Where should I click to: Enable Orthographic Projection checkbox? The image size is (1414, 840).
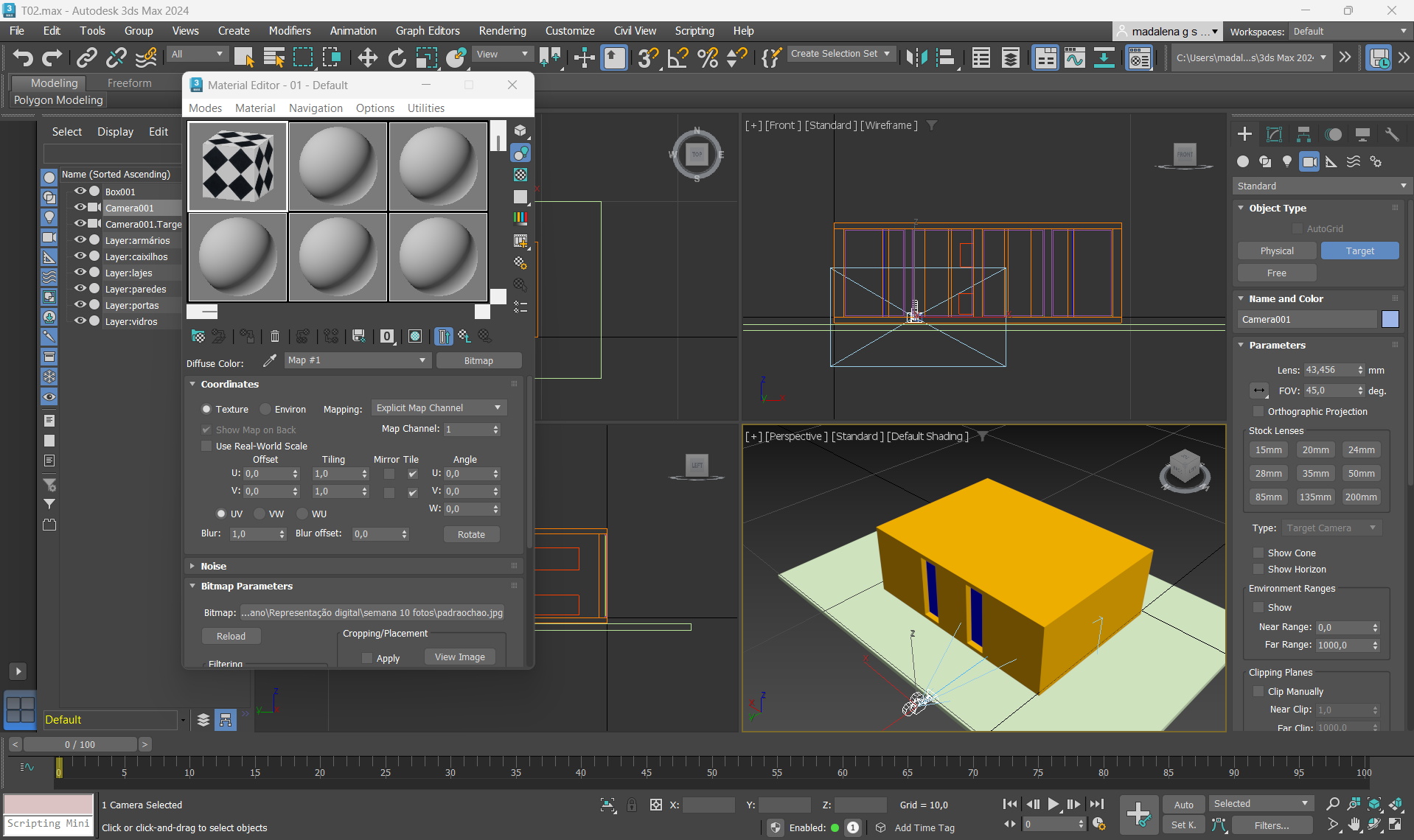(1258, 411)
